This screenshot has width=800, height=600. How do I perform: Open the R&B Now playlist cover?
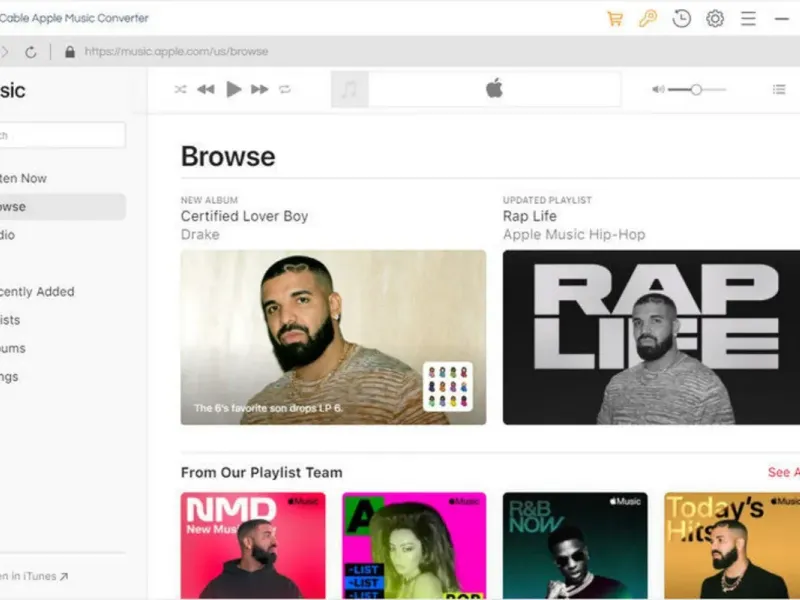pyautogui.click(x=575, y=545)
